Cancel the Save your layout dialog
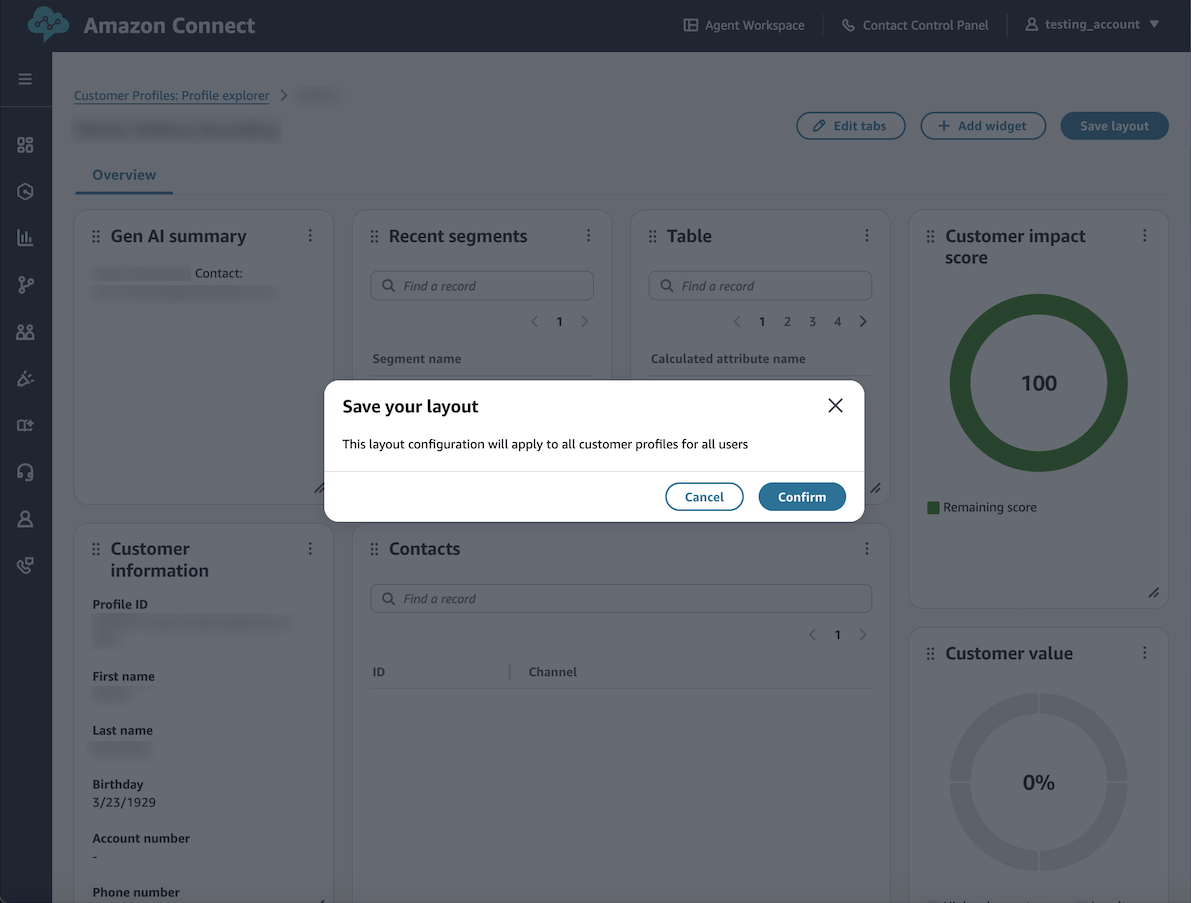The height and width of the screenshot is (903, 1191). click(x=704, y=496)
